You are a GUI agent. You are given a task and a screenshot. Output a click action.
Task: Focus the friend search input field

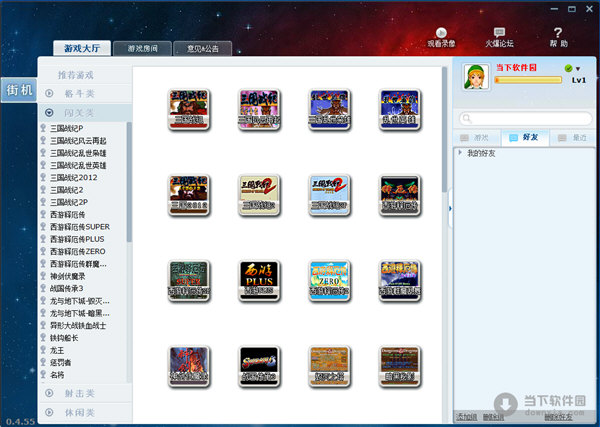525,118
